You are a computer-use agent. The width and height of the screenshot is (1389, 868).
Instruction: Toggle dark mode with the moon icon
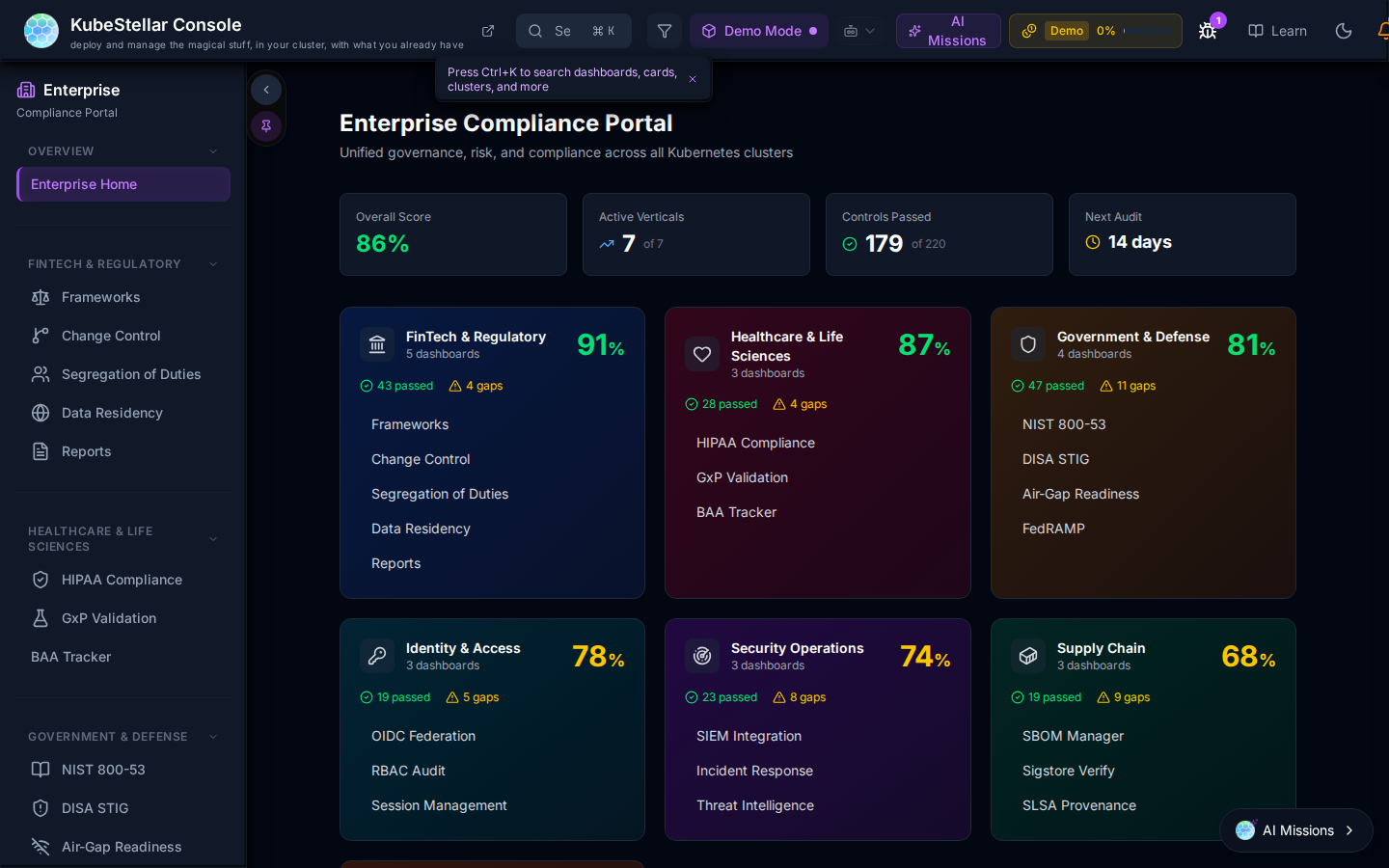[1344, 31]
